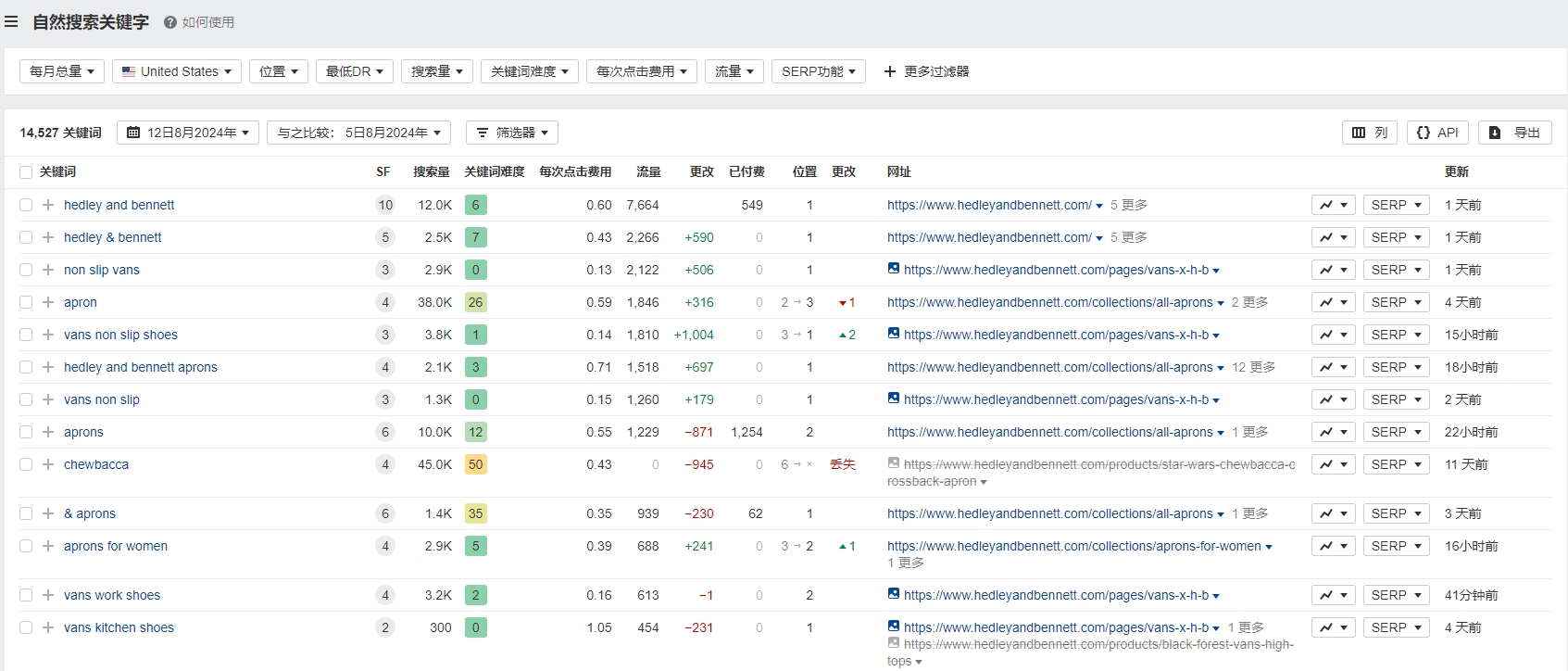
Task: Open trend chart for chewbacca row
Action: point(1334,464)
